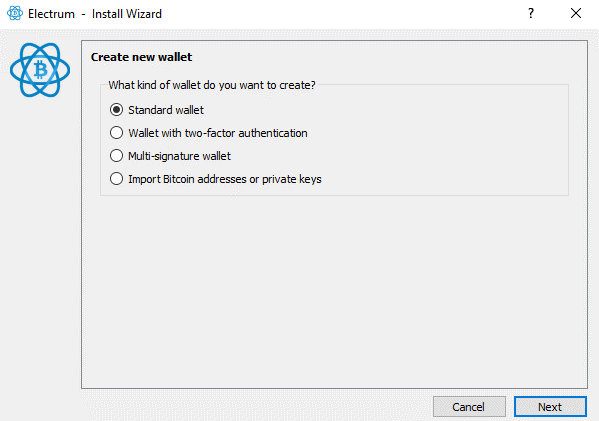Proceed with the Next button
This screenshot has width=599, height=421.
coord(550,407)
